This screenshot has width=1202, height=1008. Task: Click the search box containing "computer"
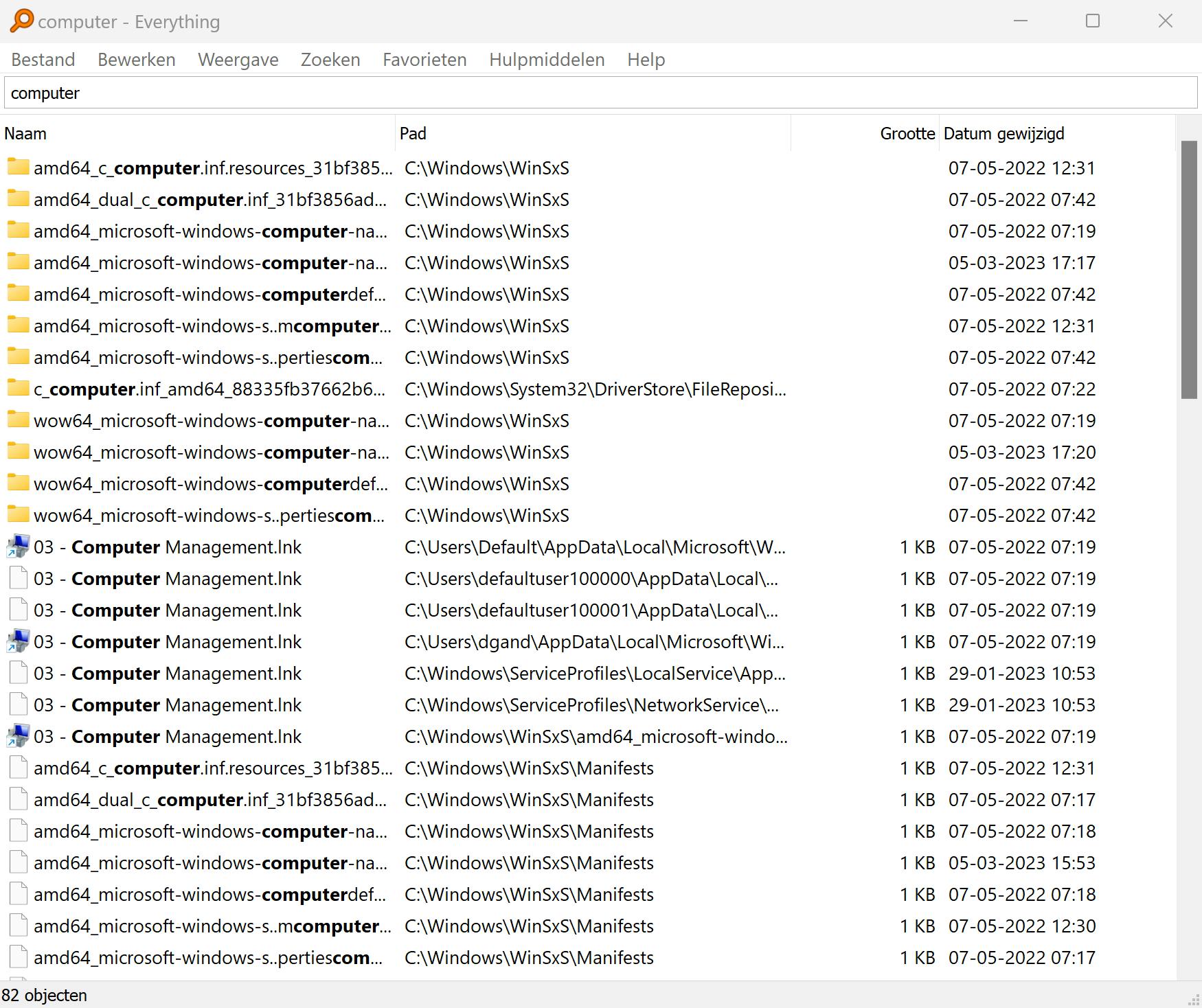coord(601,93)
